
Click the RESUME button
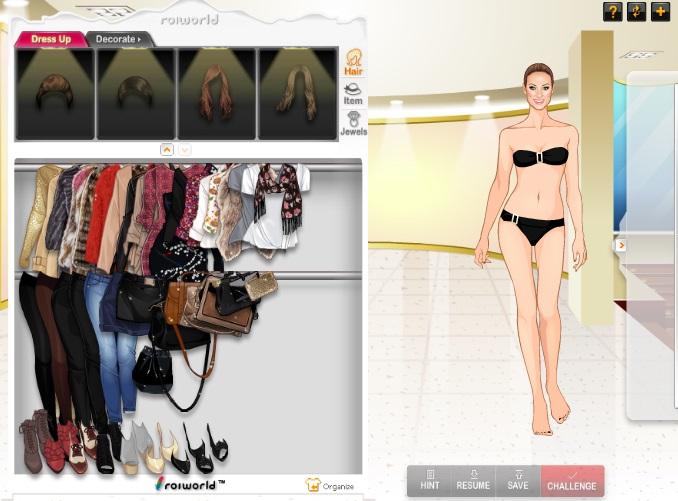click(473, 480)
